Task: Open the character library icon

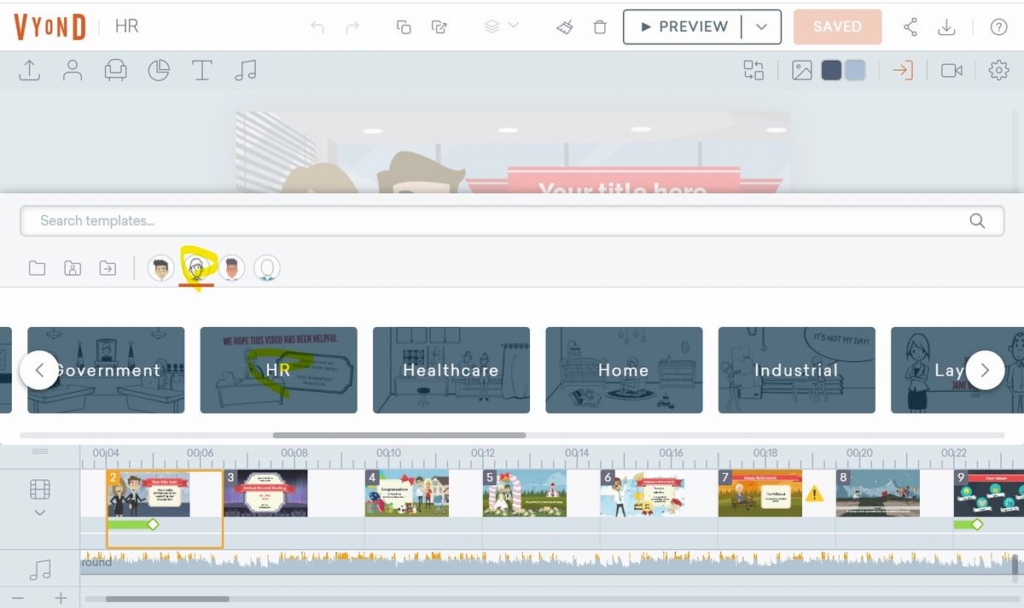Action: (x=72, y=70)
